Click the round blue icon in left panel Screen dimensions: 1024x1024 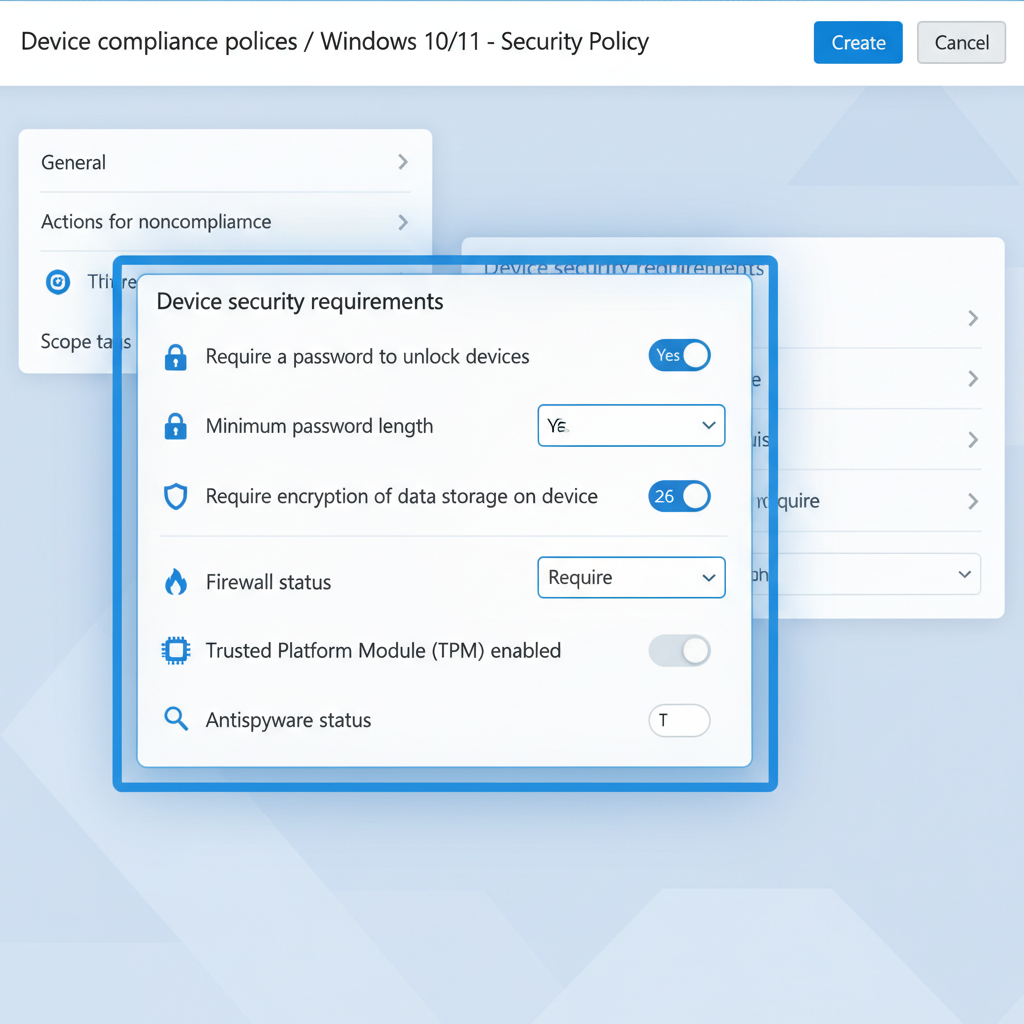pyautogui.click(x=57, y=282)
